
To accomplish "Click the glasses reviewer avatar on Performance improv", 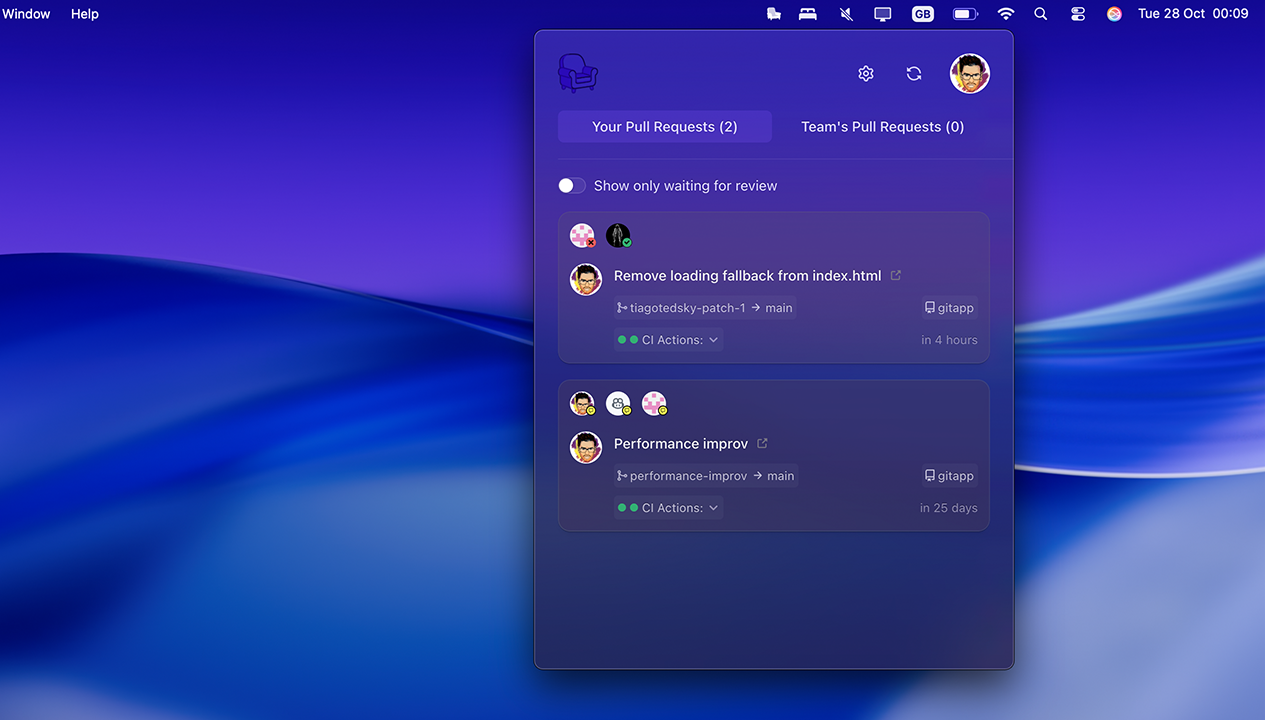I will point(582,404).
